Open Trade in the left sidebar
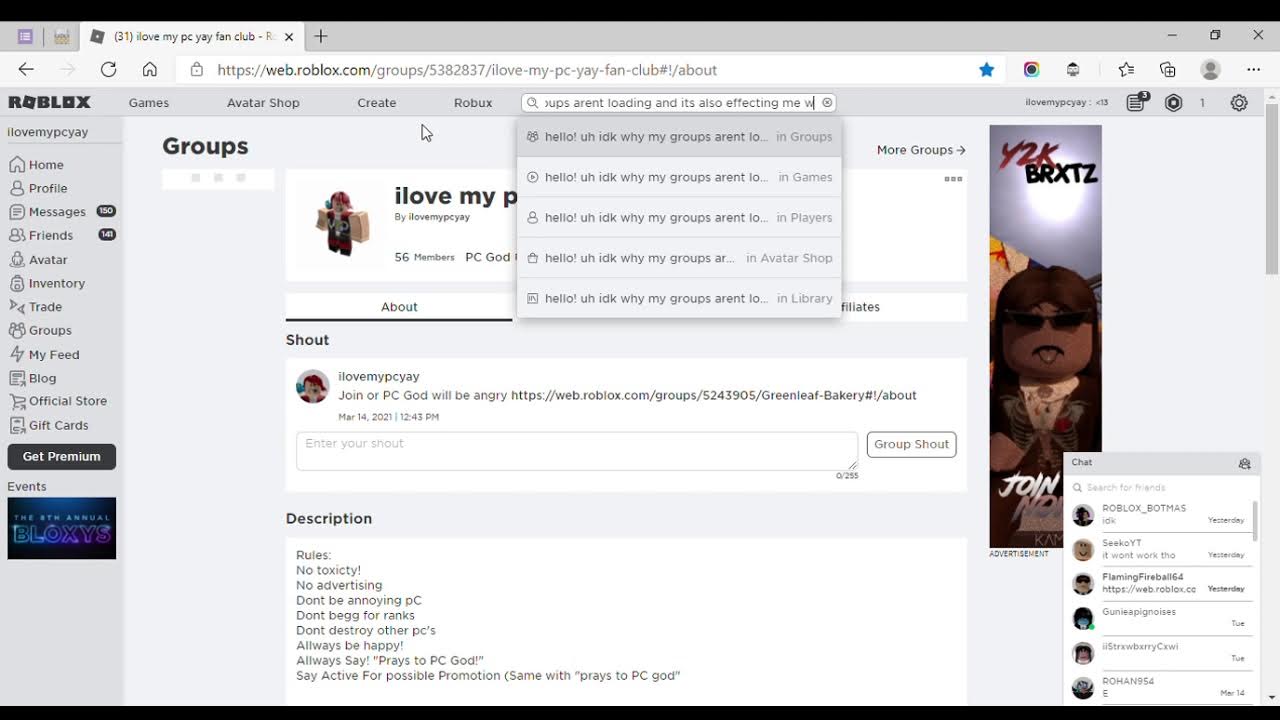The width and height of the screenshot is (1280, 720). pyautogui.click(x=36, y=307)
